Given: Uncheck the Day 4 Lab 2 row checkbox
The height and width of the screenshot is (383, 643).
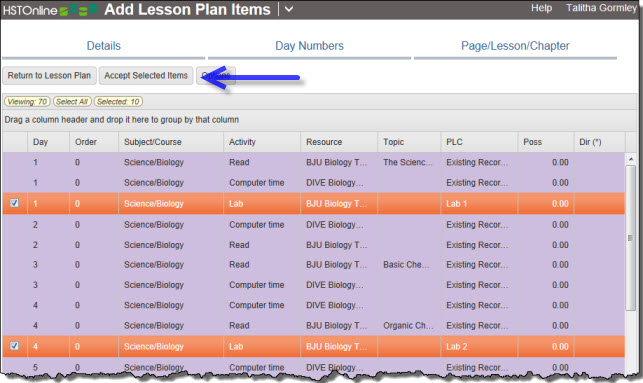Looking at the screenshot, I should coord(14,346).
